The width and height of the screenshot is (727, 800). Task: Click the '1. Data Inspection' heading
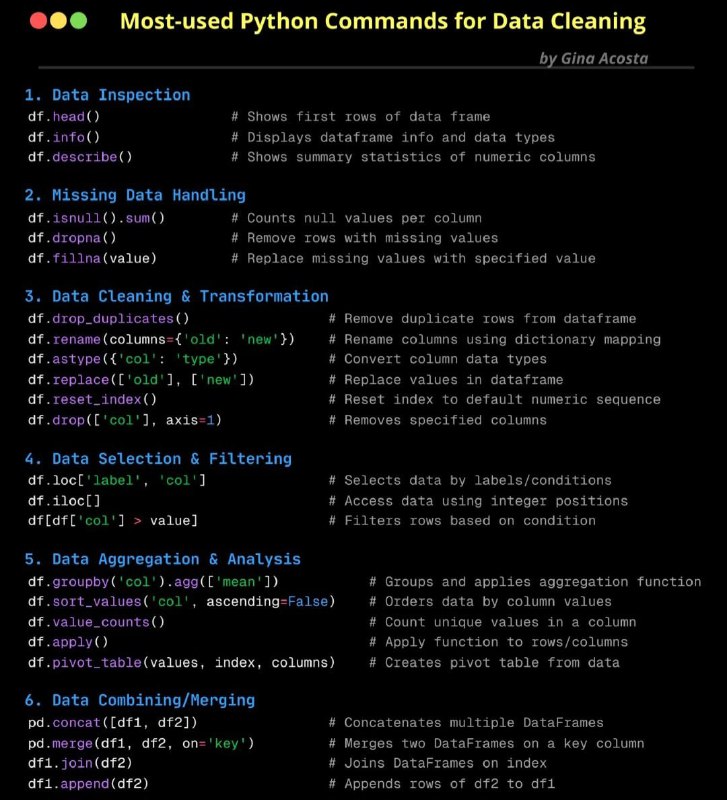(x=108, y=95)
